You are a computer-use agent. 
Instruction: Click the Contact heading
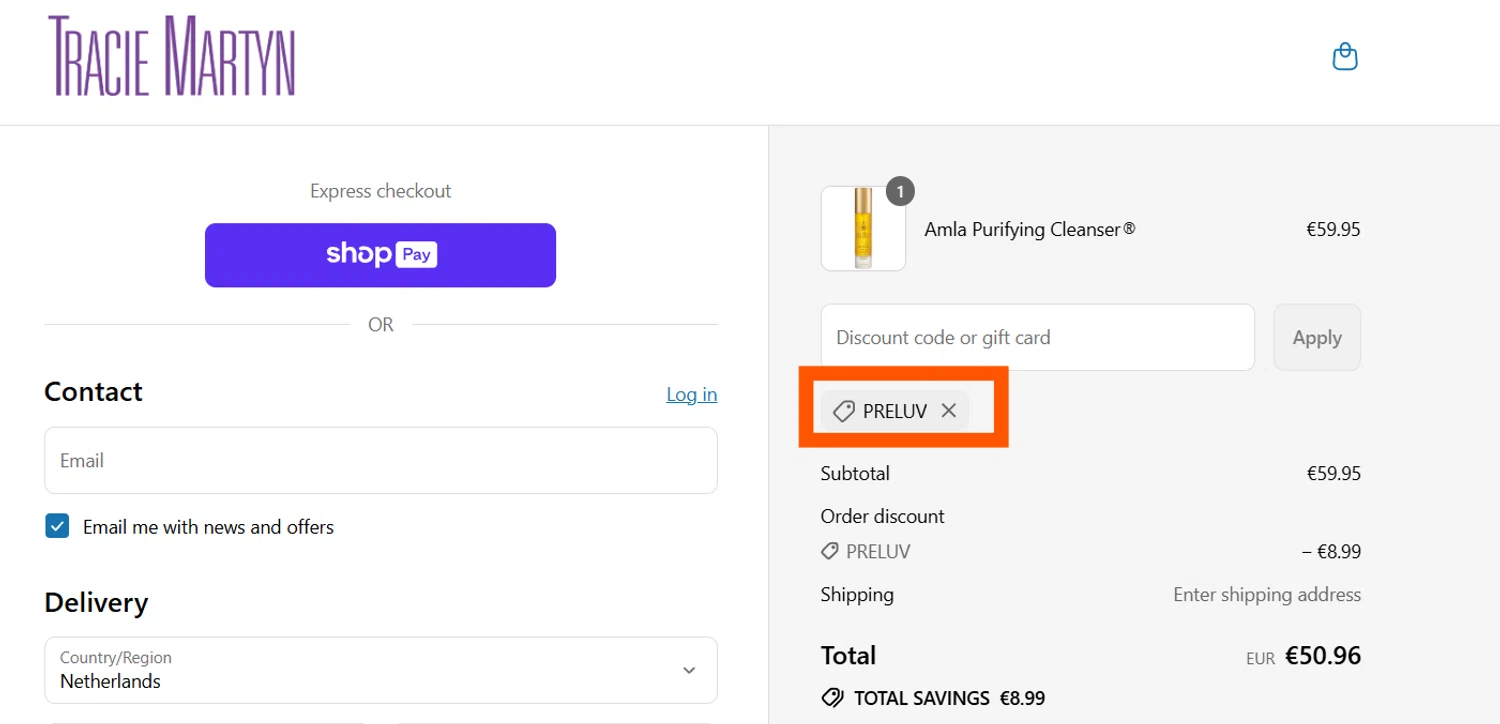click(94, 391)
